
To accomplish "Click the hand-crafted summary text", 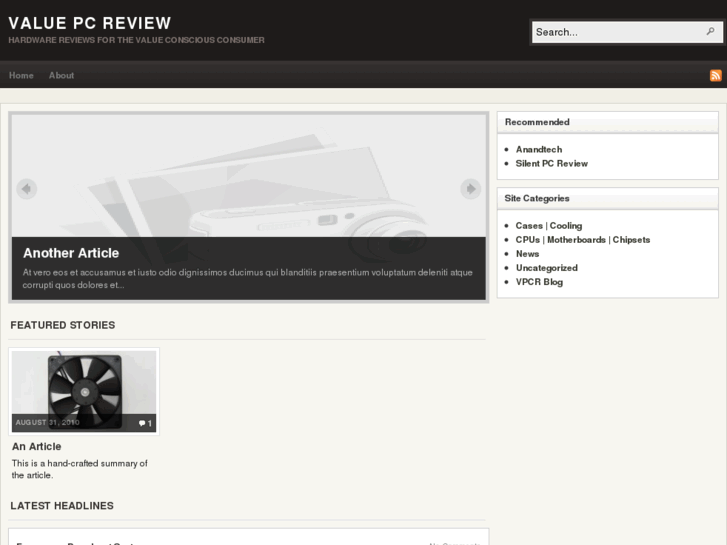I will coord(80,469).
